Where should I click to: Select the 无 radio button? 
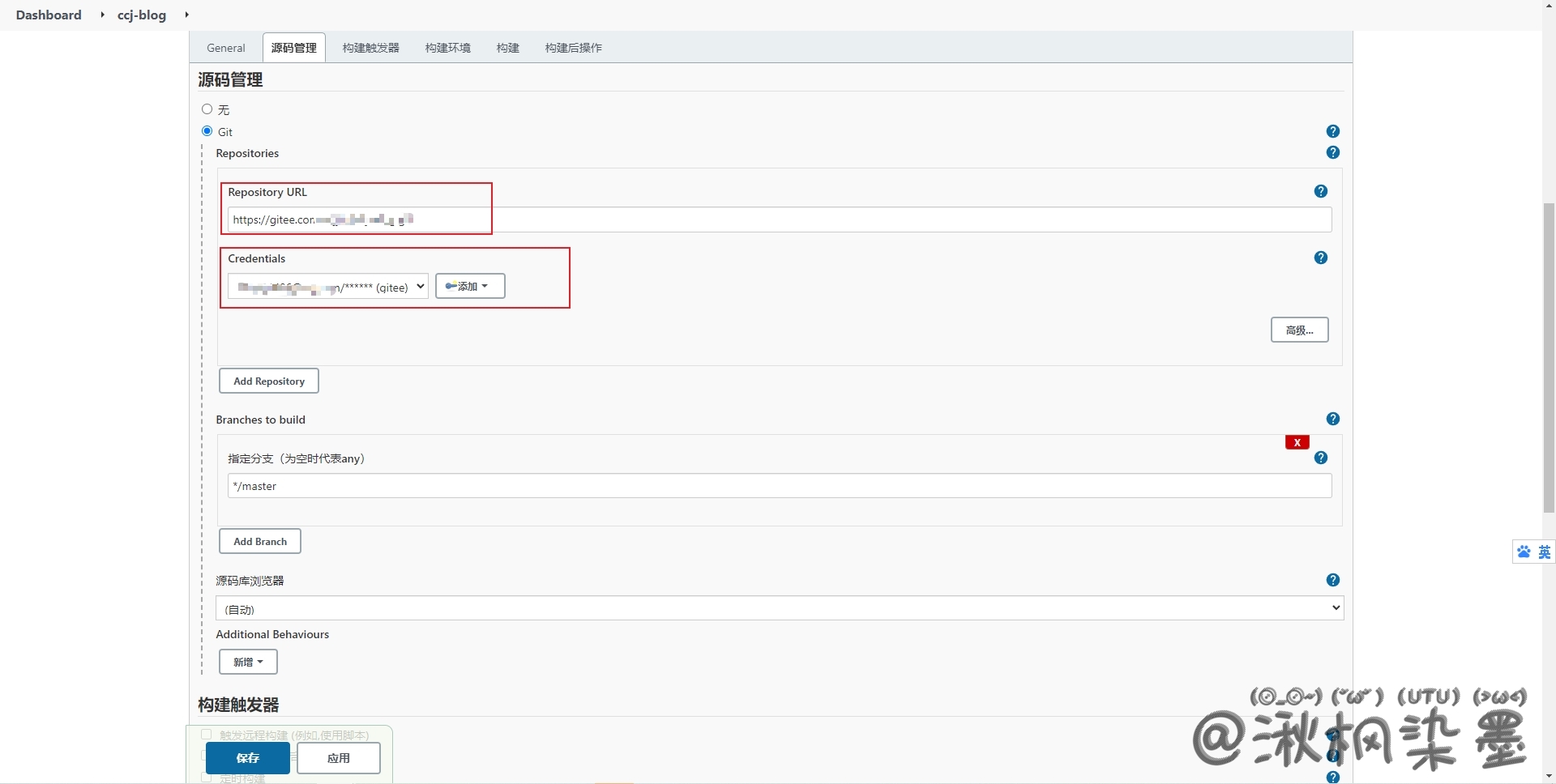(x=207, y=109)
